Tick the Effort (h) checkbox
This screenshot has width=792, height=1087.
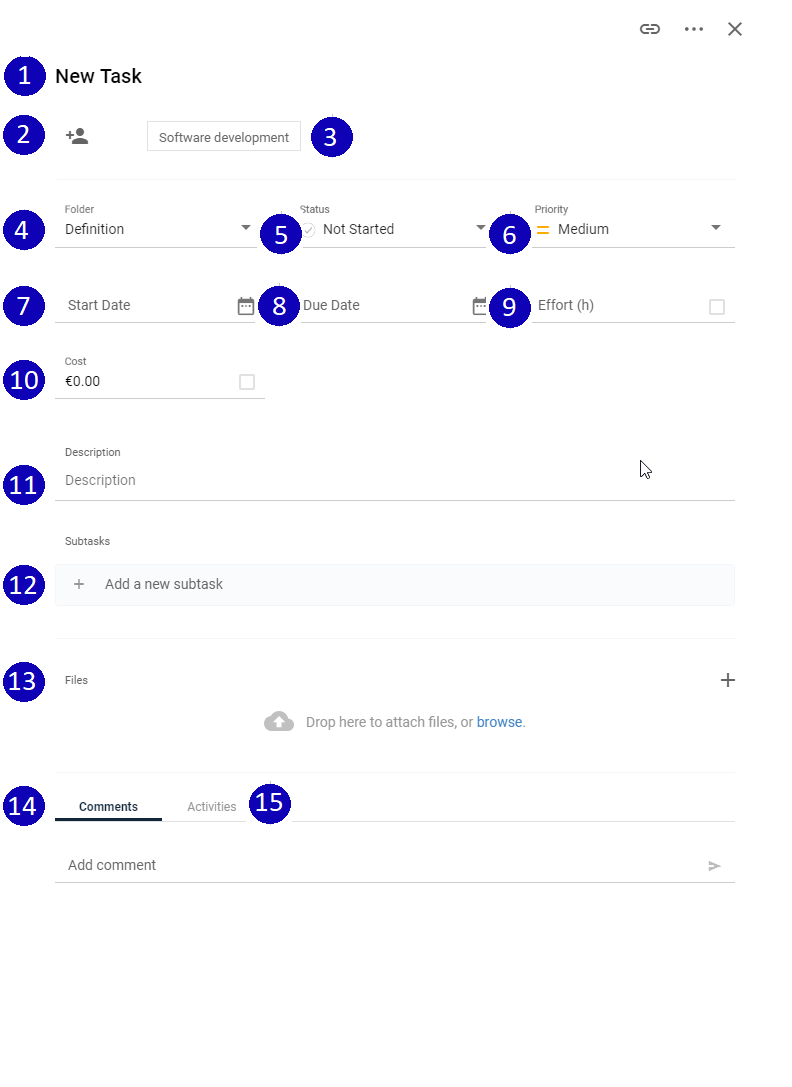point(717,306)
